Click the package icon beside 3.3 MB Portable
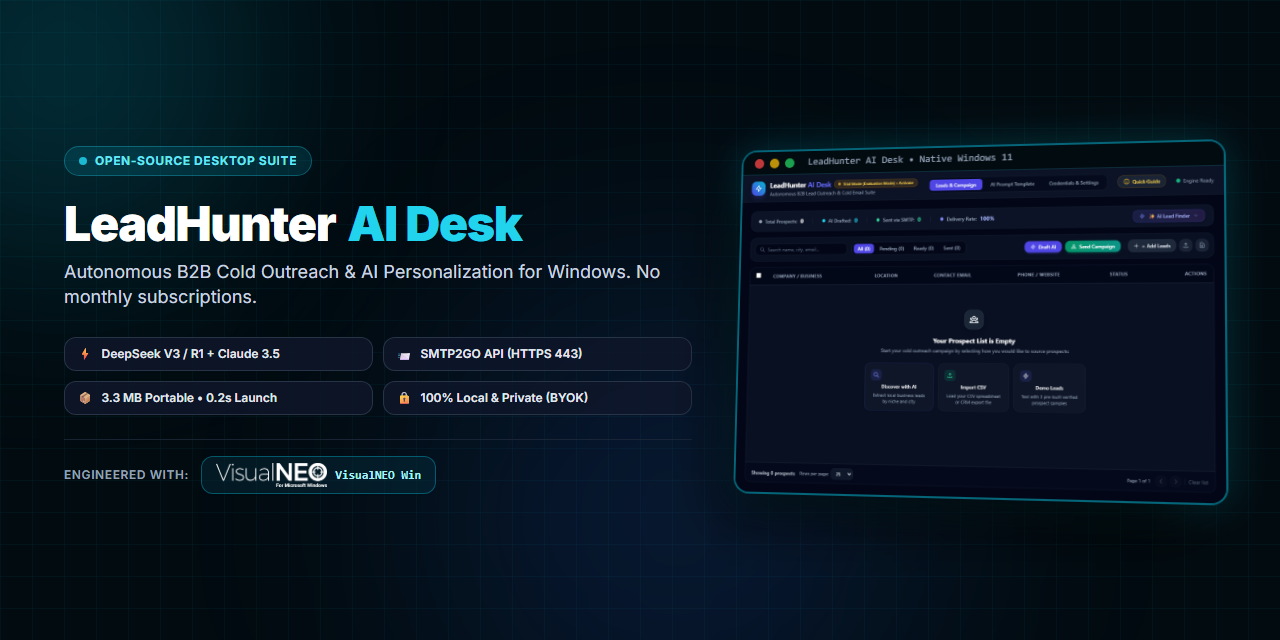This screenshot has height=640, width=1280. 85,398
